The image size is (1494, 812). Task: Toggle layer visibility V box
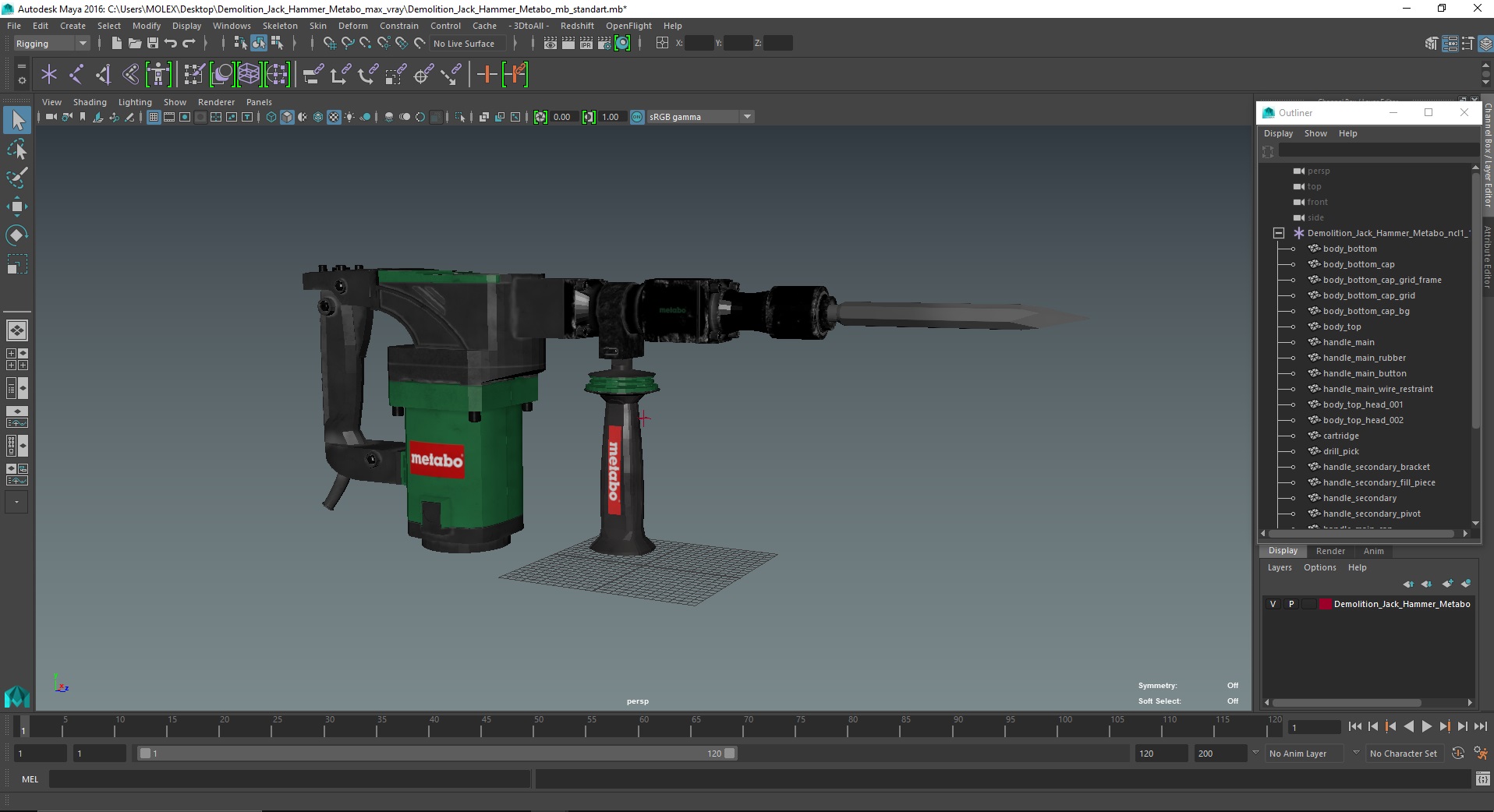point(1273,604)
